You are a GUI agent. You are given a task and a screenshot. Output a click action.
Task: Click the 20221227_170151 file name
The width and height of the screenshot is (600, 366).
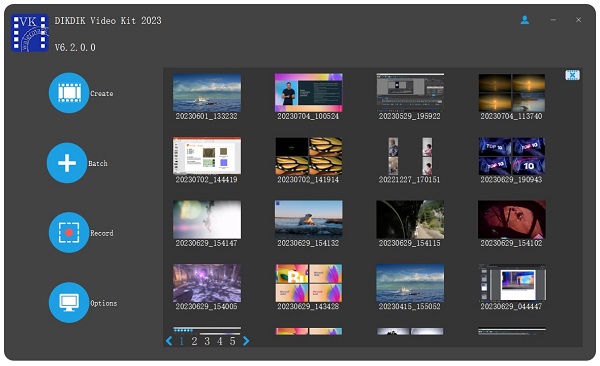point(409,180)
